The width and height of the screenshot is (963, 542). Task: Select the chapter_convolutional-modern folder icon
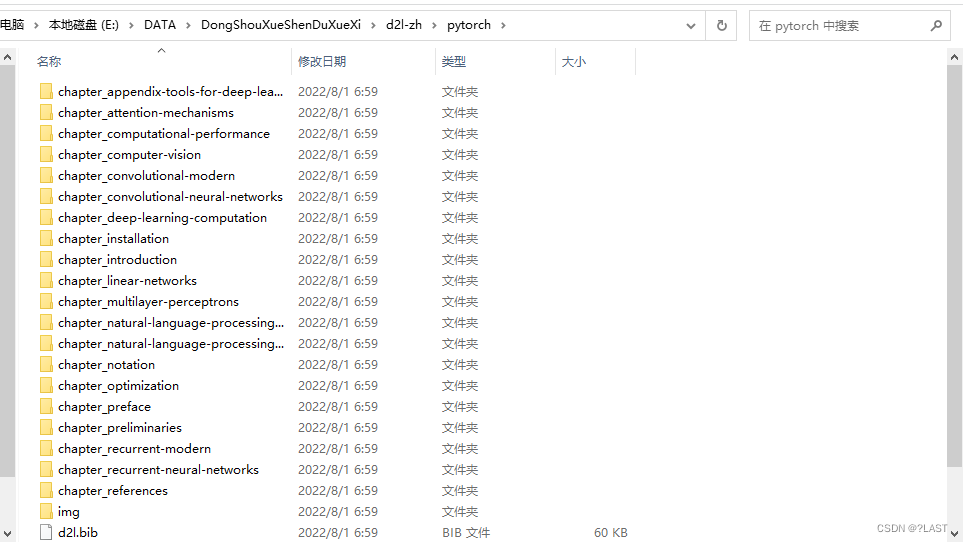46,176
